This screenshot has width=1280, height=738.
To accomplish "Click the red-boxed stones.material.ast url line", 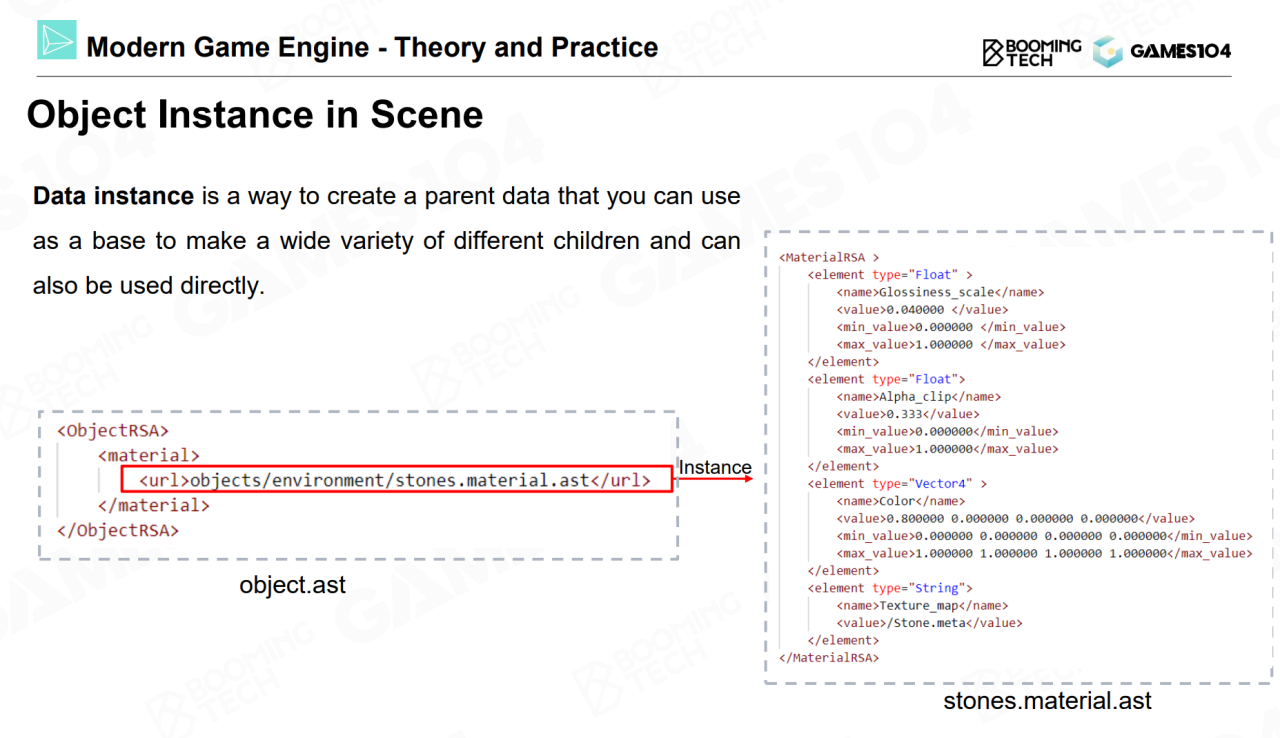I will pos(397,480).
